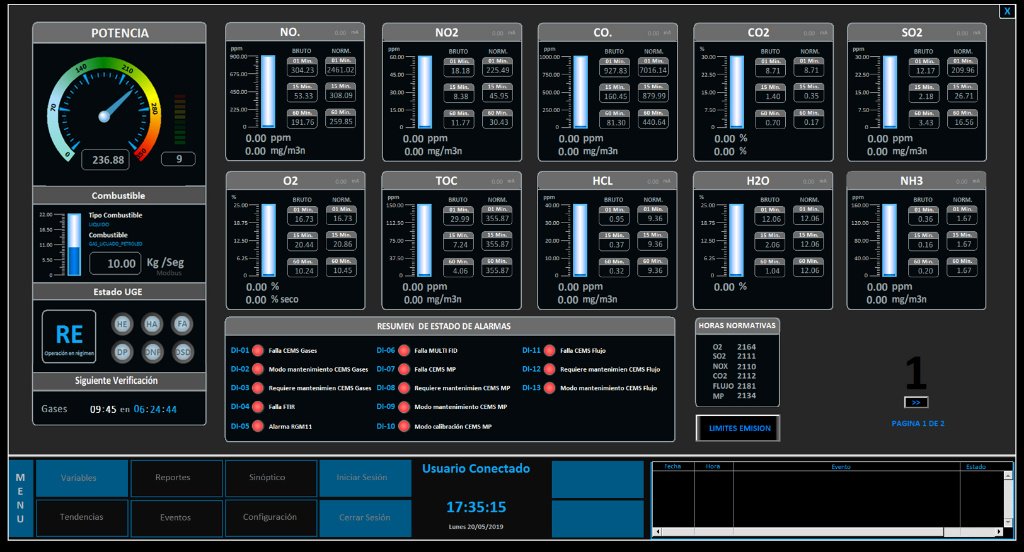Image resolution: width=1024 pixels, height=552 pixels.
Task: Click the HORAS NORMATIVAS header
Action: point(737,325)
